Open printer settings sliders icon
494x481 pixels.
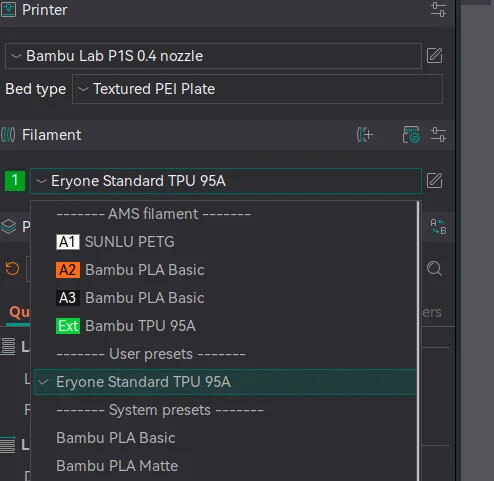point(438,9)
